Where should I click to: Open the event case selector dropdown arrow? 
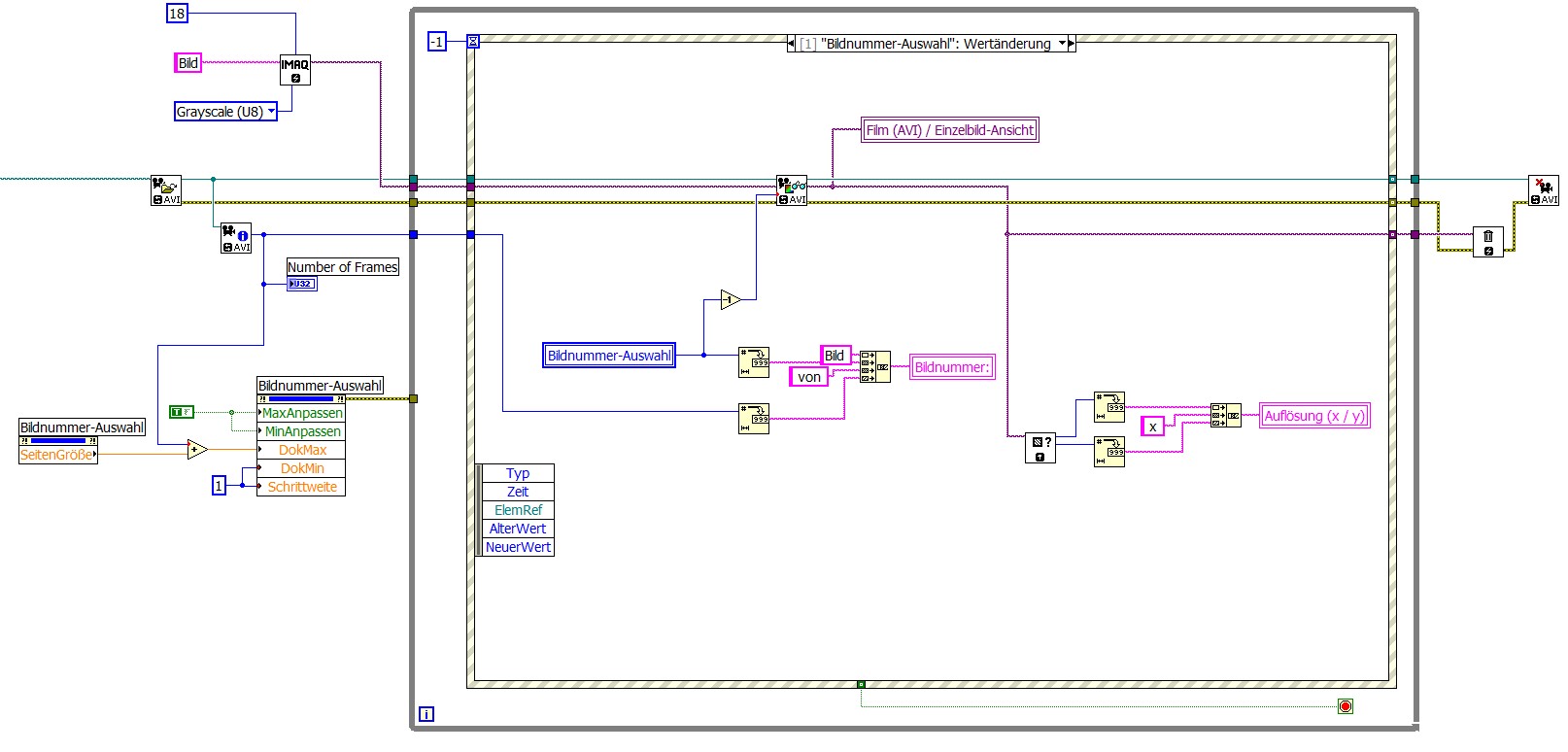pos(1062,44)
